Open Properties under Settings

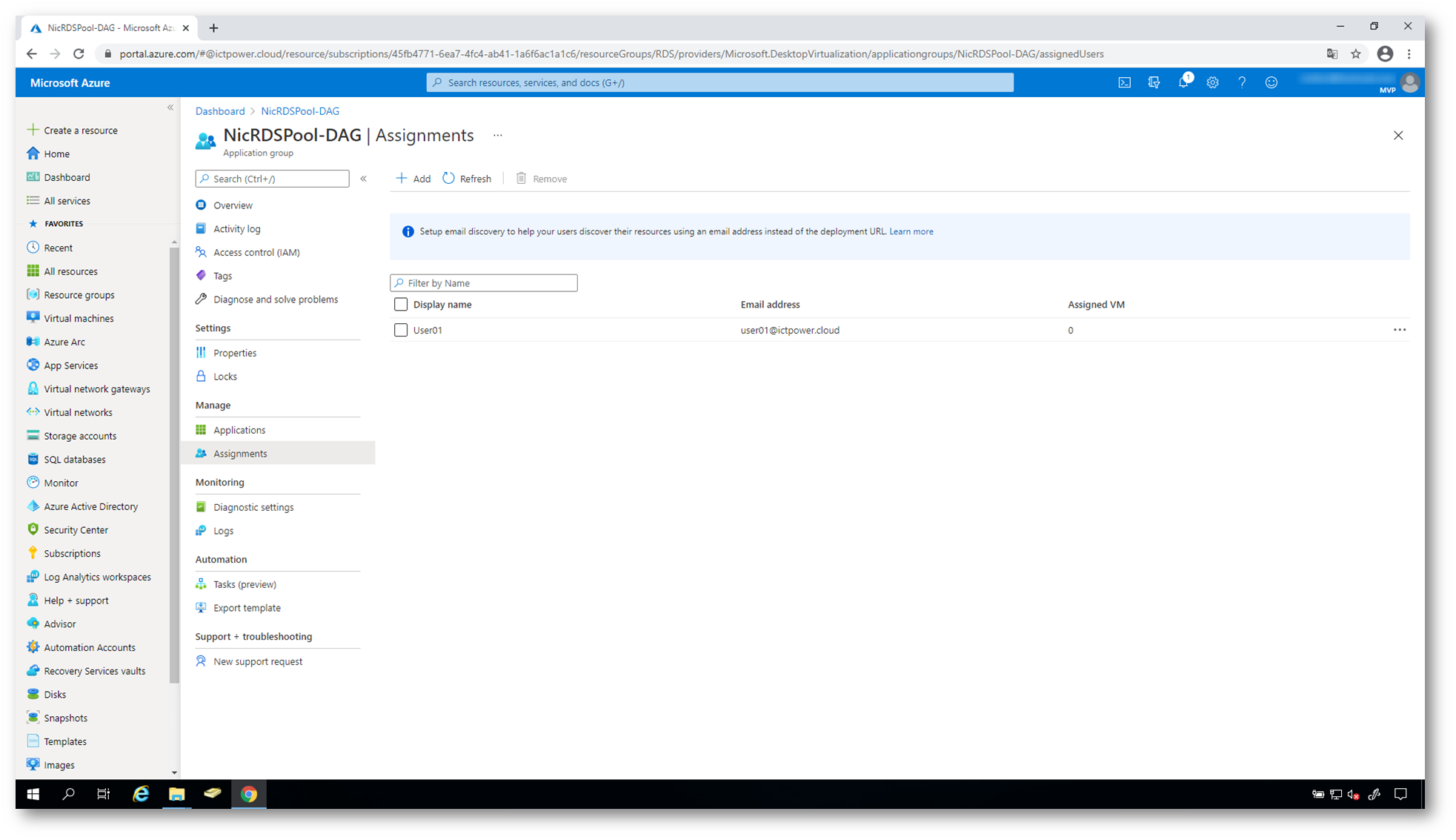[x=234, y=353]
